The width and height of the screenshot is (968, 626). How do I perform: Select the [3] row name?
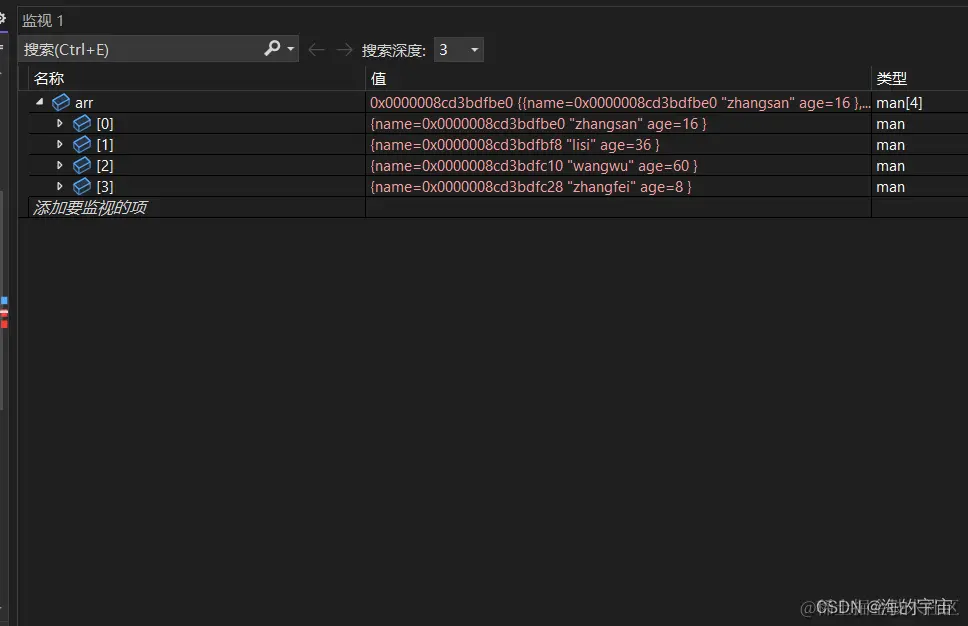click(105, 187)
